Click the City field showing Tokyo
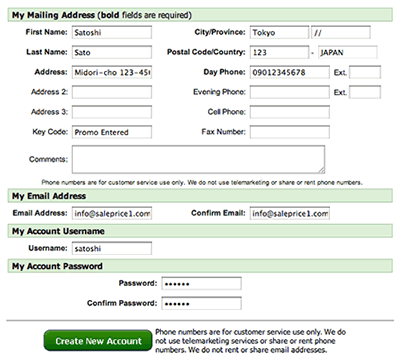 coord(279,32)
